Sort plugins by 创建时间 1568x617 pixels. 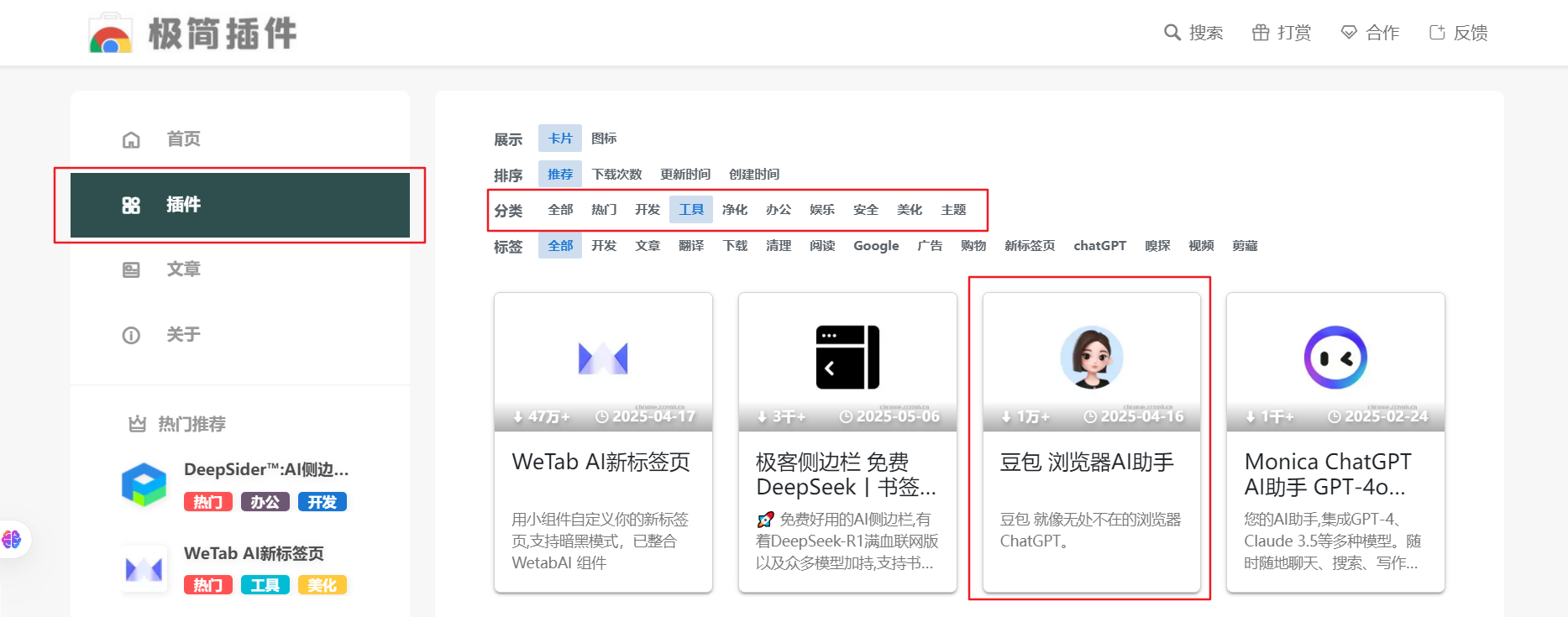click(x=754, y=175)
